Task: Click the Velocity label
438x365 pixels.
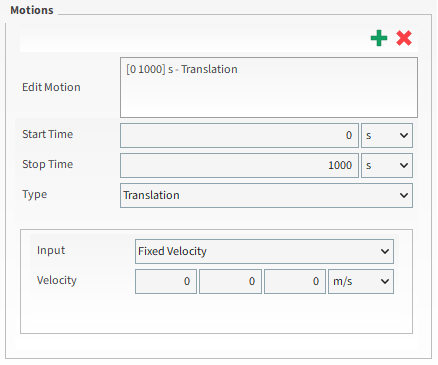Action: tap(57, 280)
